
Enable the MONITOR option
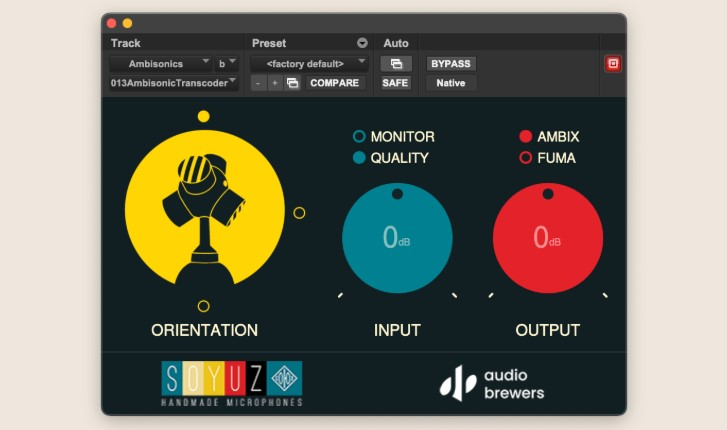(359, 137)
